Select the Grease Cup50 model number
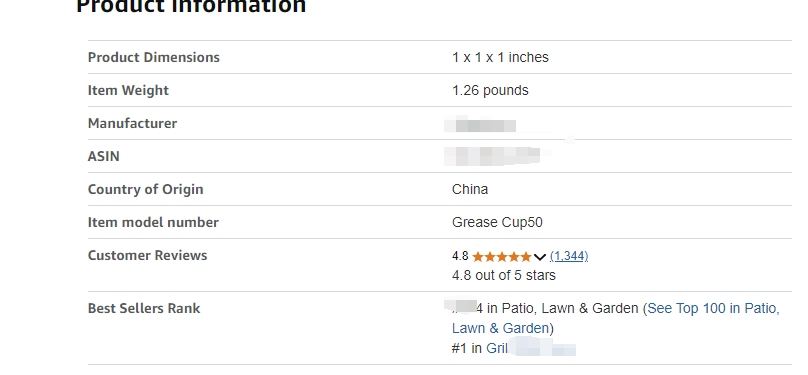This screenshot has width=808, height=375. point(497,223)
